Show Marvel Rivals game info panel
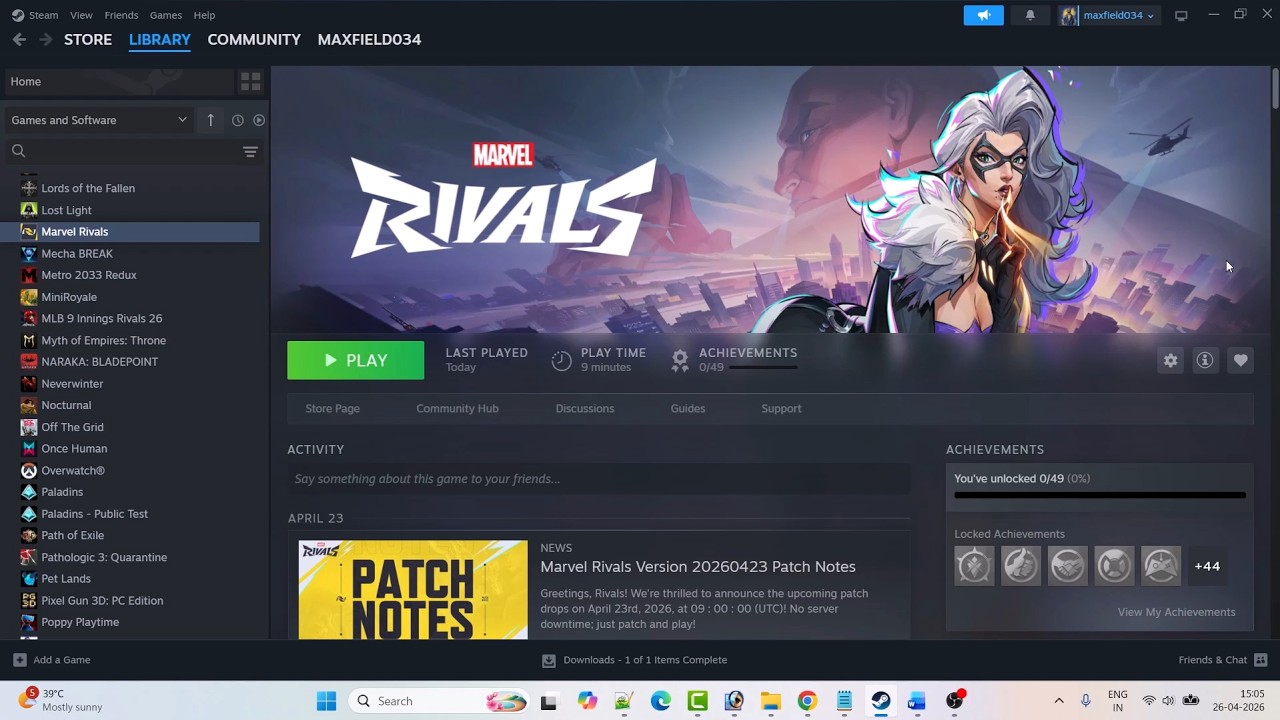Viewport: 1280px width, 720px height. point(1205,360)
